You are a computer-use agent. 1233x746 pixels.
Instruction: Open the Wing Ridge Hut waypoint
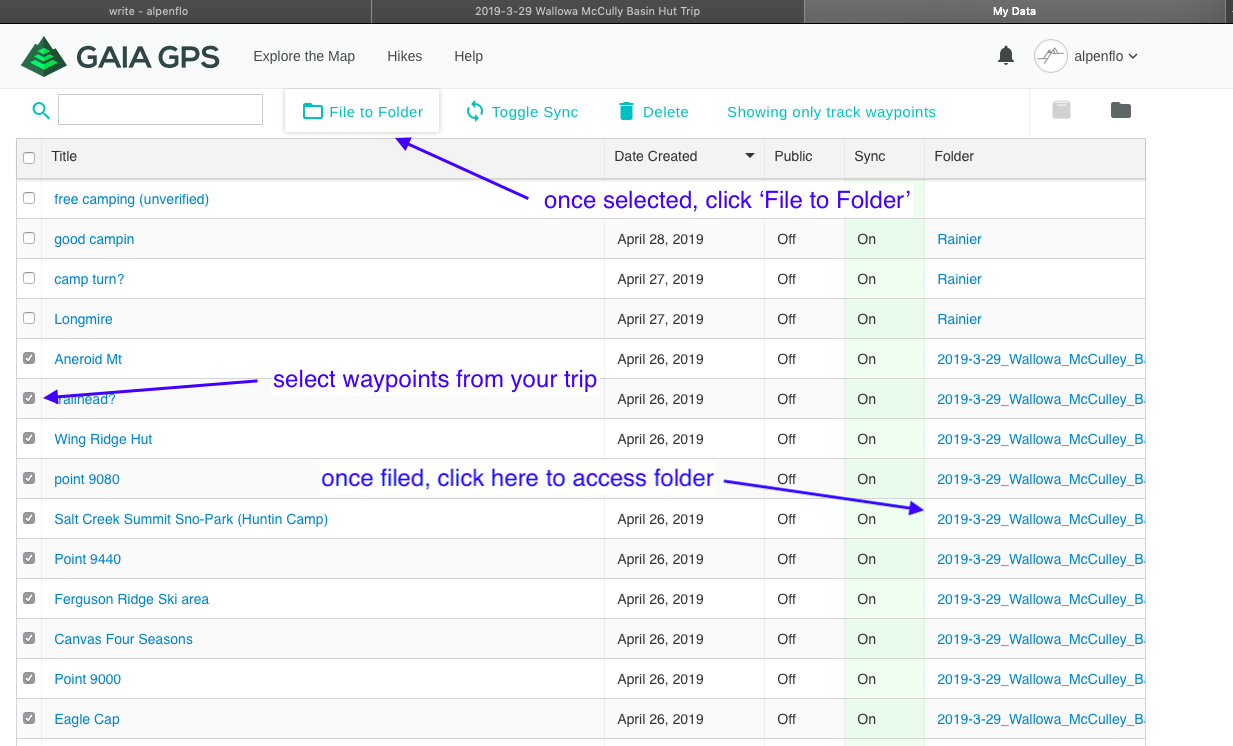[103, 439]
